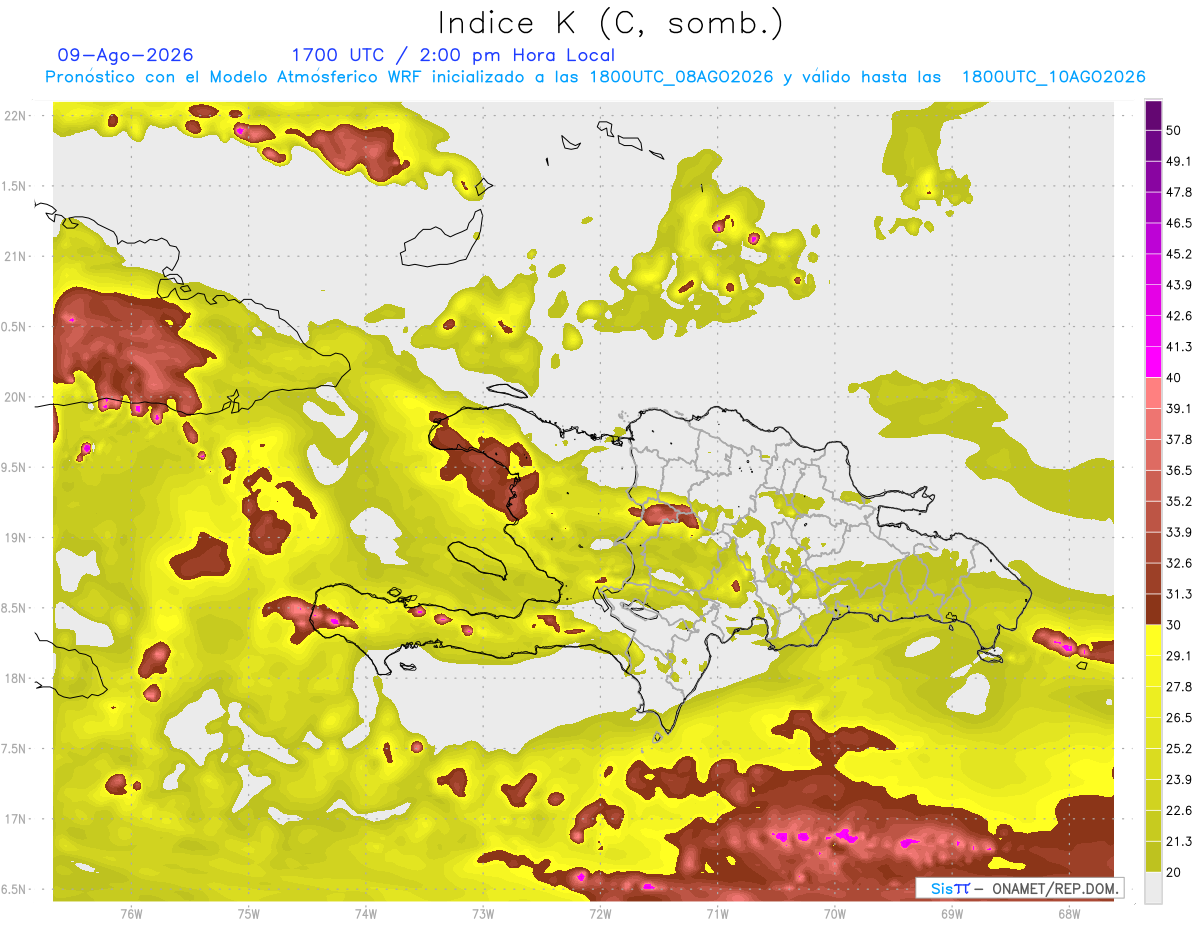Click the "33.9" color scale label
Screen dimensions: 1200x927
[1179, 532]
